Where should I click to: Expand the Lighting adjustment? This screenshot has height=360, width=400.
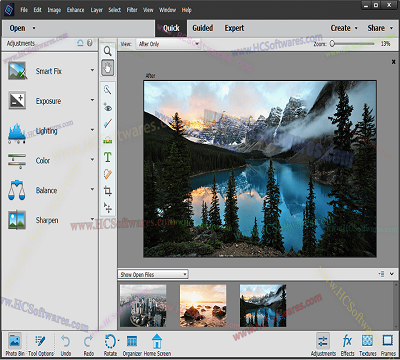click(92, 130)
